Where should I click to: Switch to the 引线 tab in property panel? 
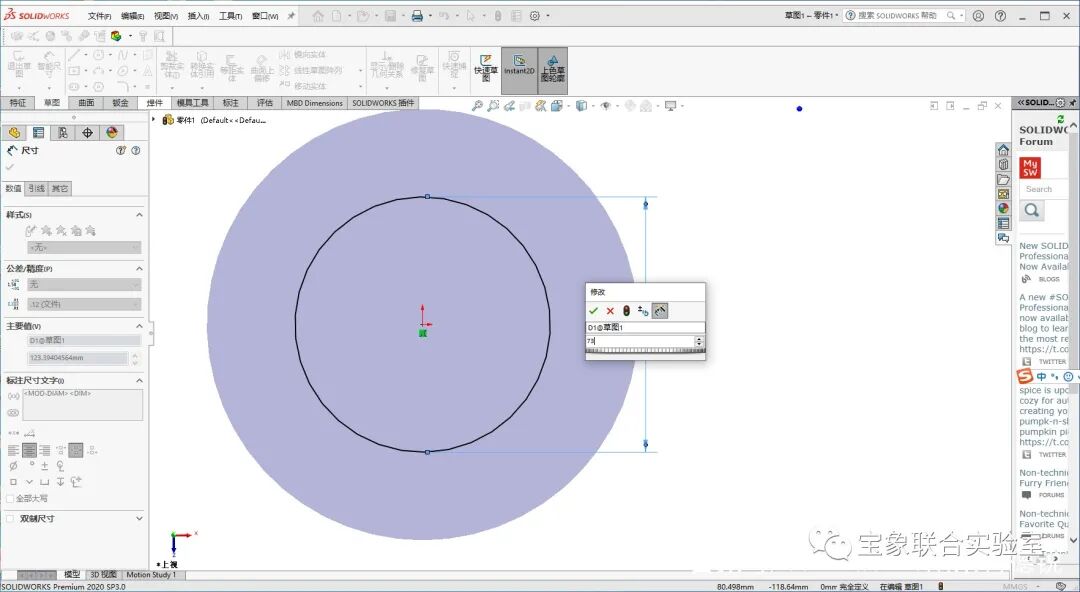pyautogui.click(x=37, y=188)
